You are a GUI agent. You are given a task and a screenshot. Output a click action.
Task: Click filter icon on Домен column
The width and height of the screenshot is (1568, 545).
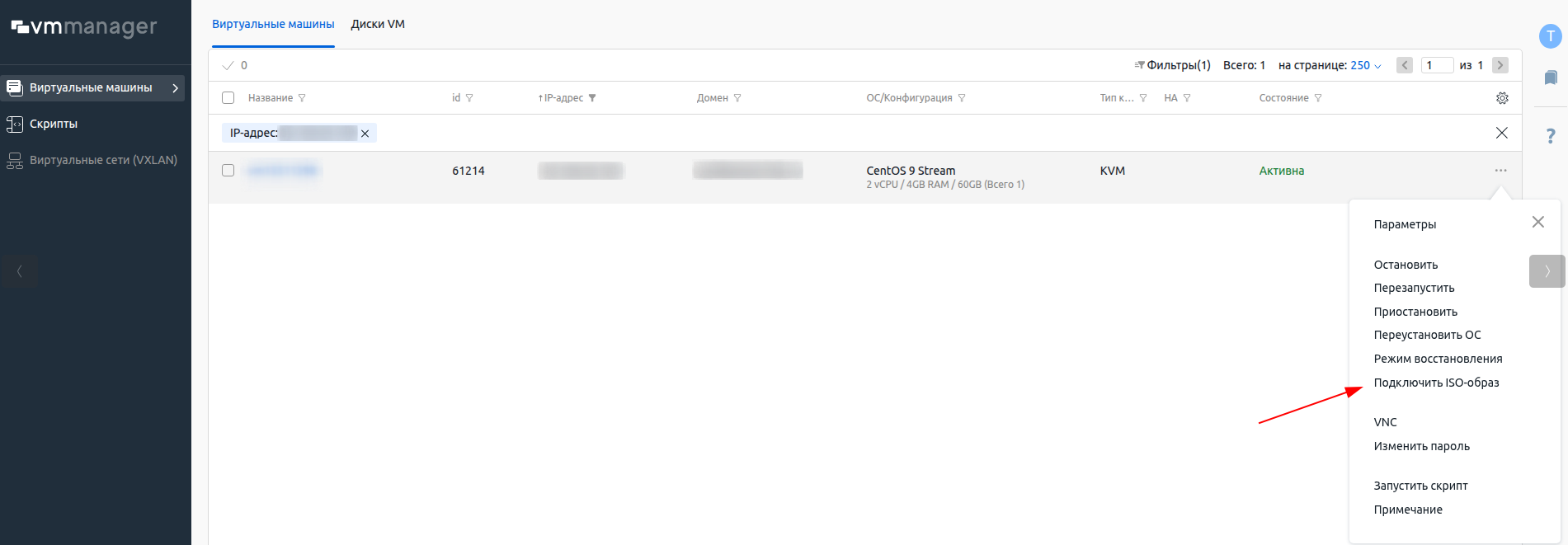tap(737, 98)
